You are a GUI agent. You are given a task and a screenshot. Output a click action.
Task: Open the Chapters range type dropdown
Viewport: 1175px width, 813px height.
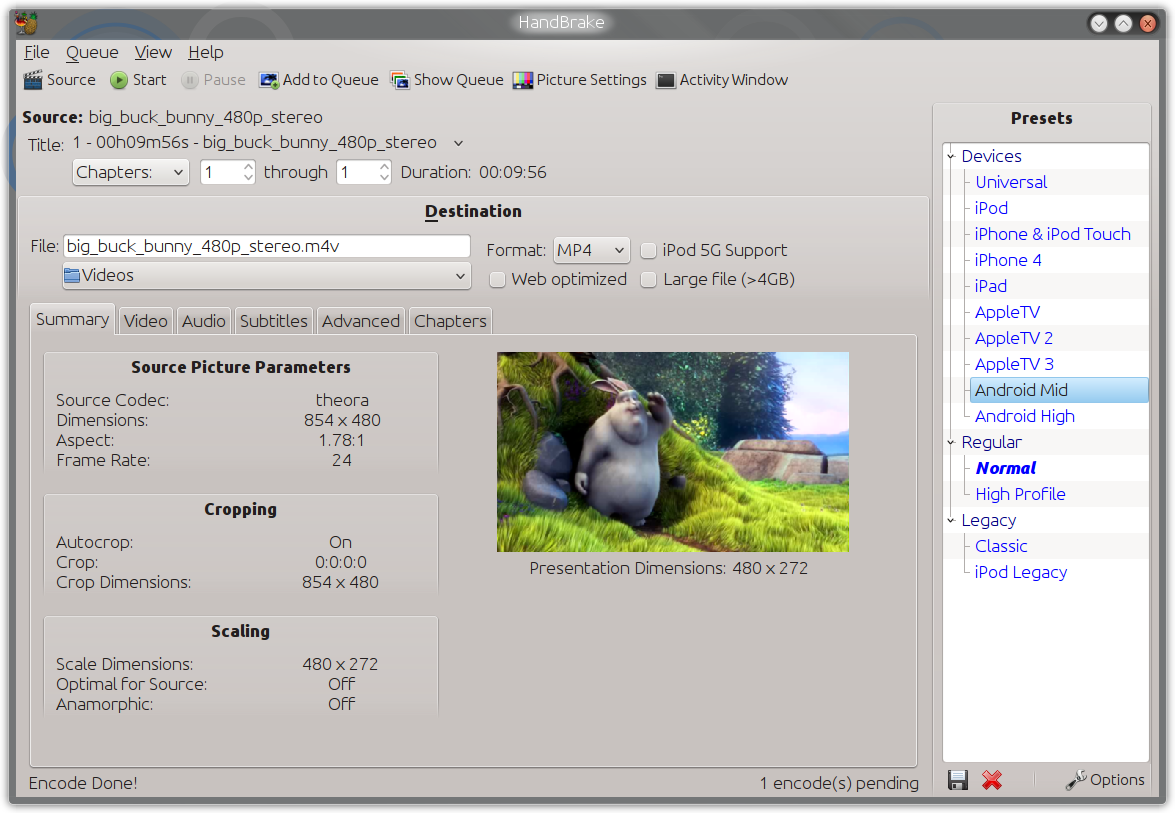(130, 172)
